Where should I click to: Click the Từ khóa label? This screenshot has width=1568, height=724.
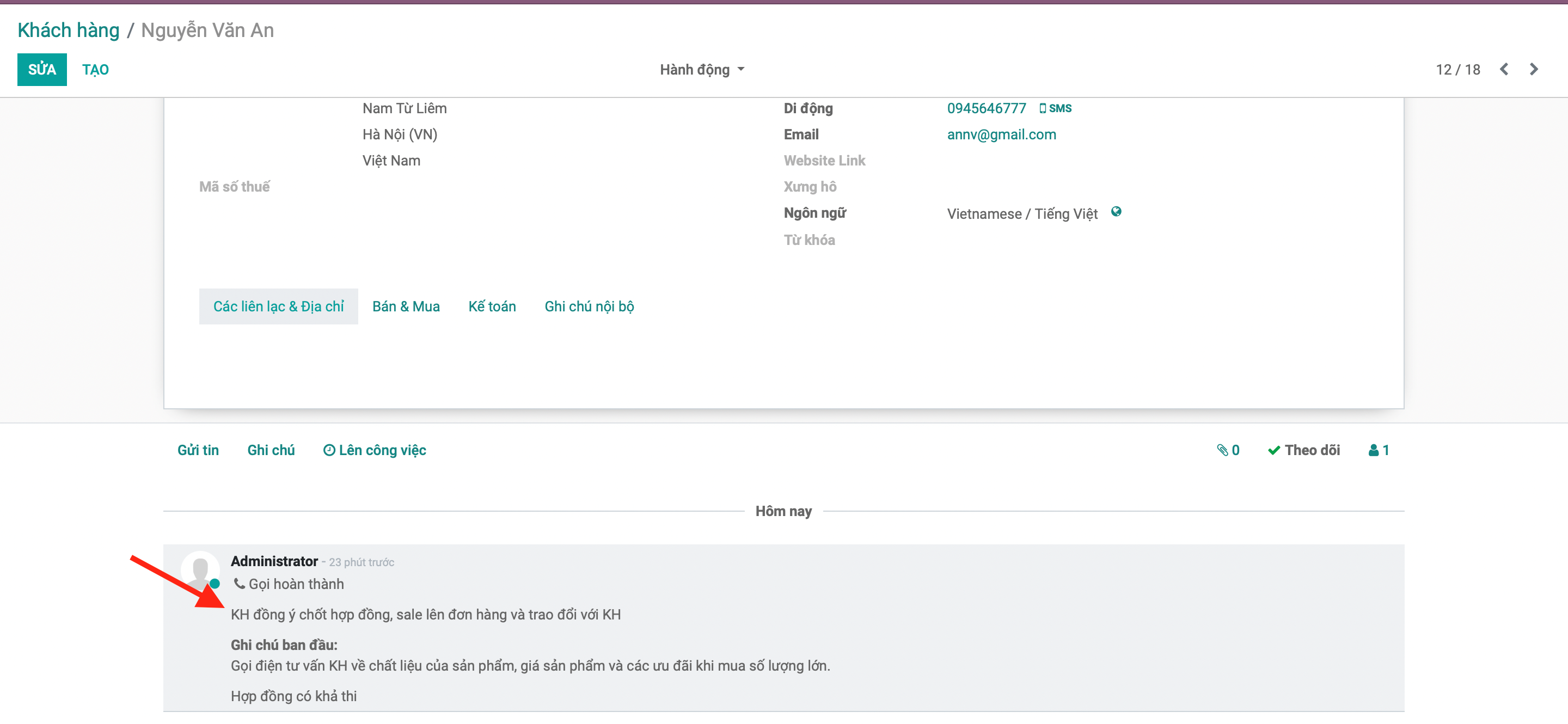pos(809,240)
